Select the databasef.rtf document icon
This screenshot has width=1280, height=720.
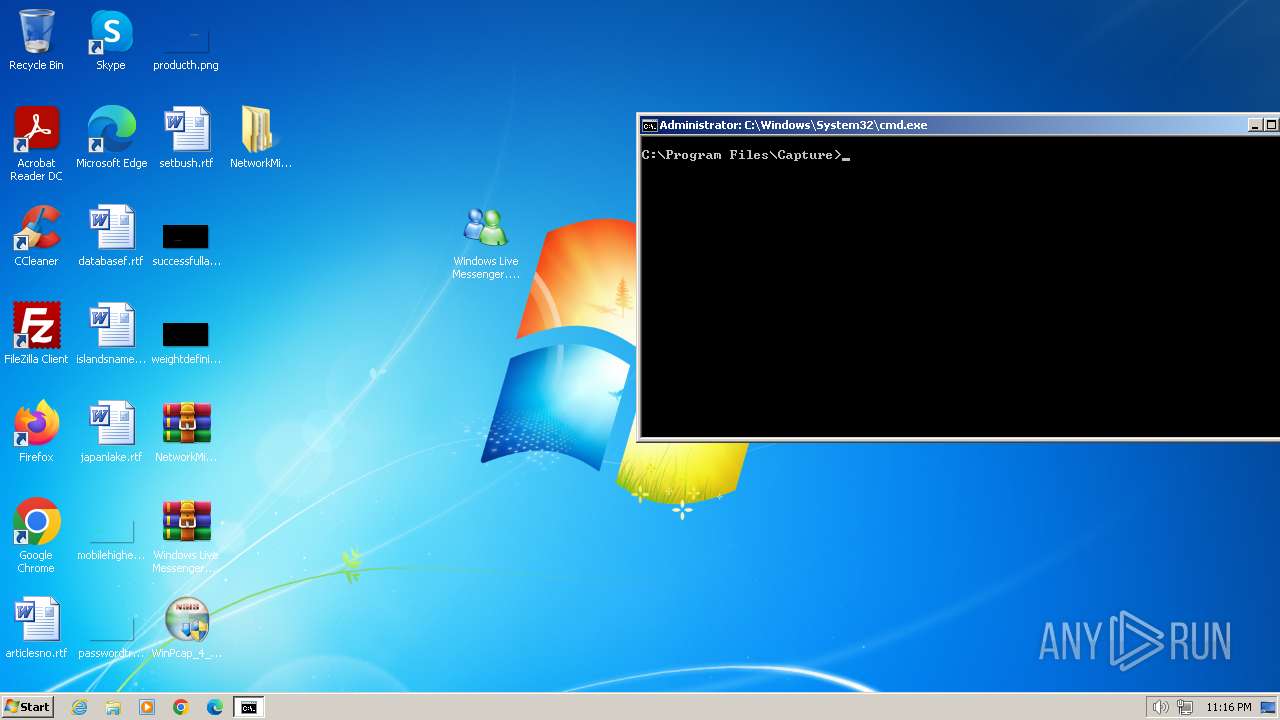pyautogui.click(x=111, y=236)
